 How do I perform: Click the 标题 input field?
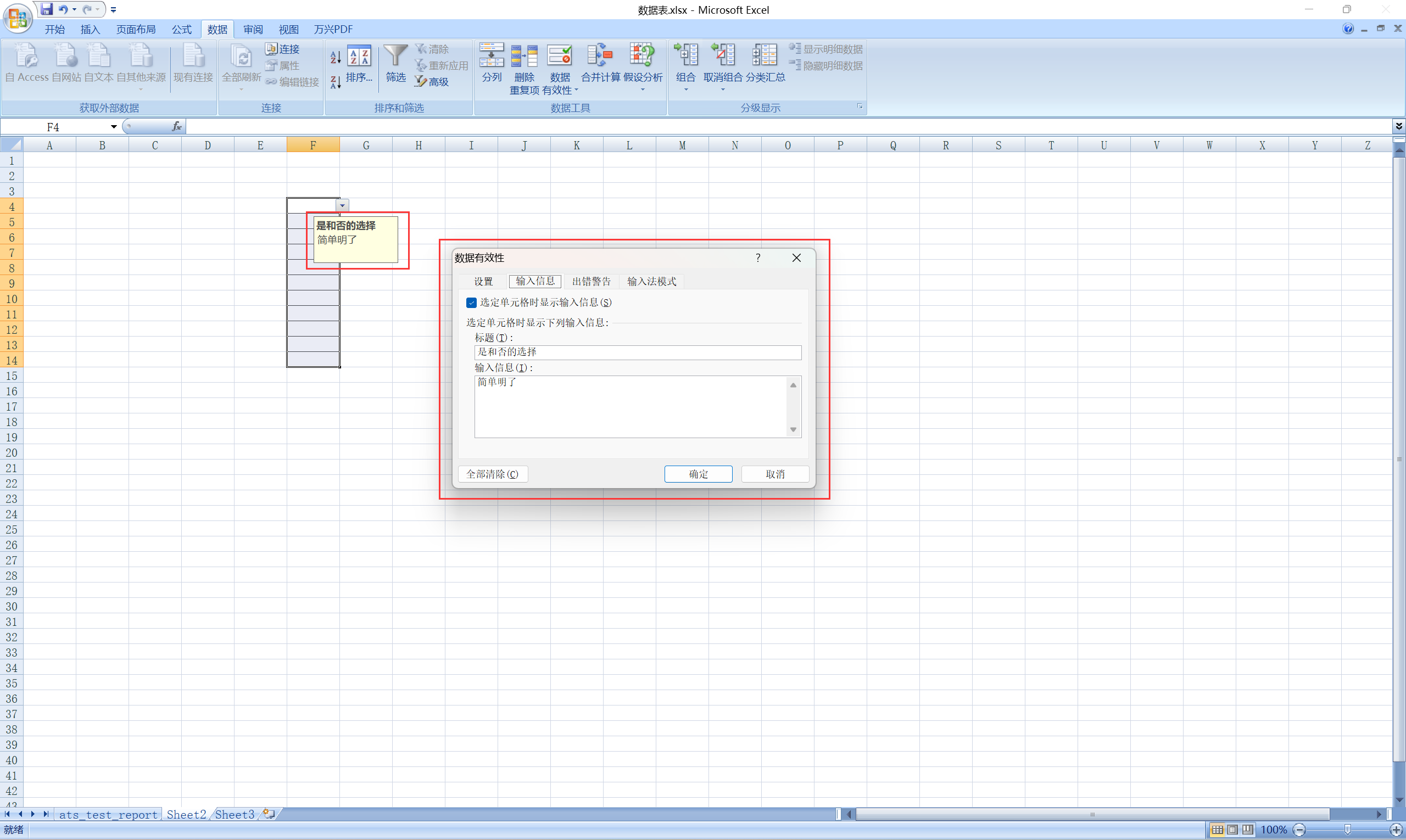point(637,352)
